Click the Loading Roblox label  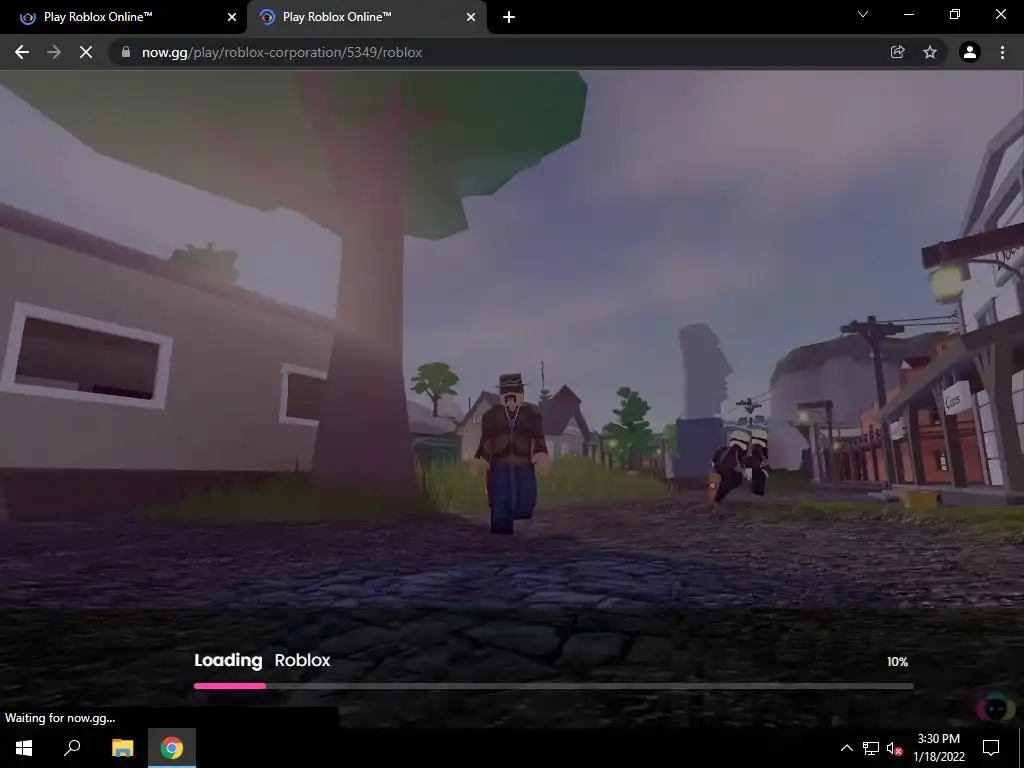[262, 660]
